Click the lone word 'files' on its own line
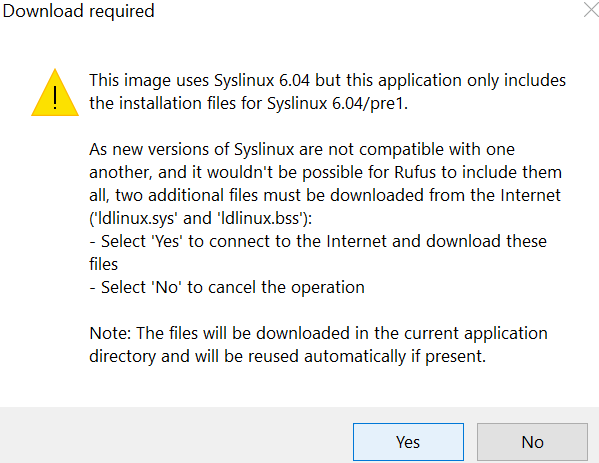This screenshot has width=599, height=463. [x=104, y=264]
